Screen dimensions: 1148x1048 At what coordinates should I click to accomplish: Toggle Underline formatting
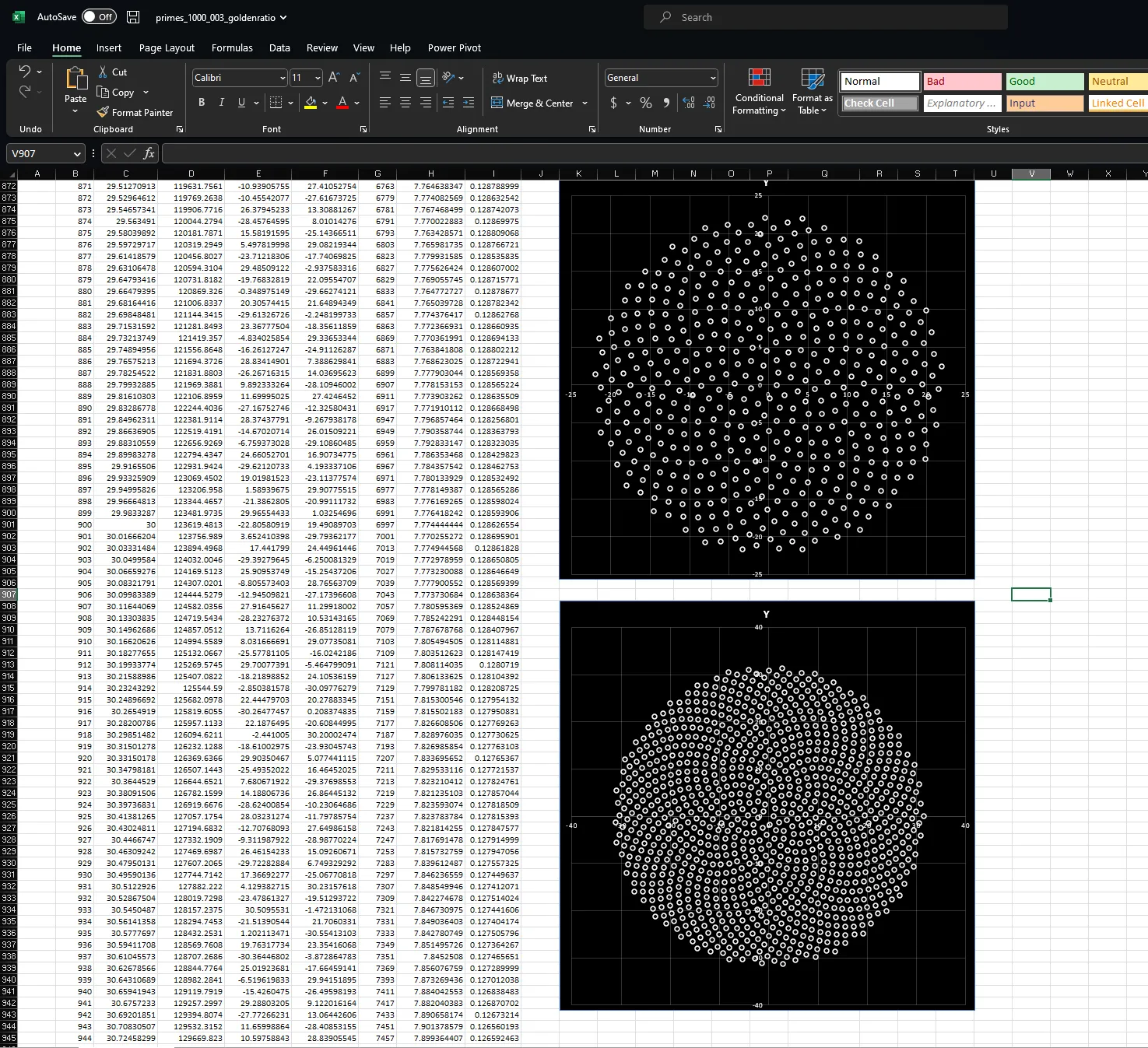242,103
